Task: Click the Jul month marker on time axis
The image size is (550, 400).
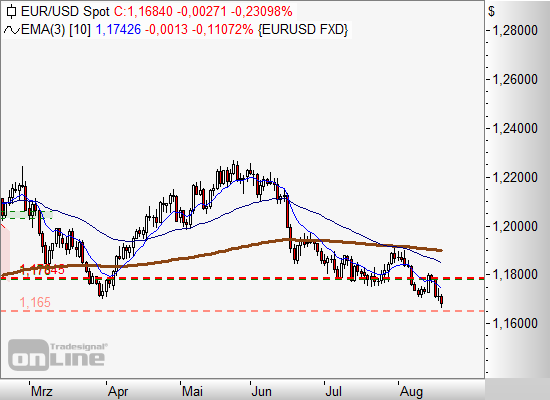Action: [334, 391]
